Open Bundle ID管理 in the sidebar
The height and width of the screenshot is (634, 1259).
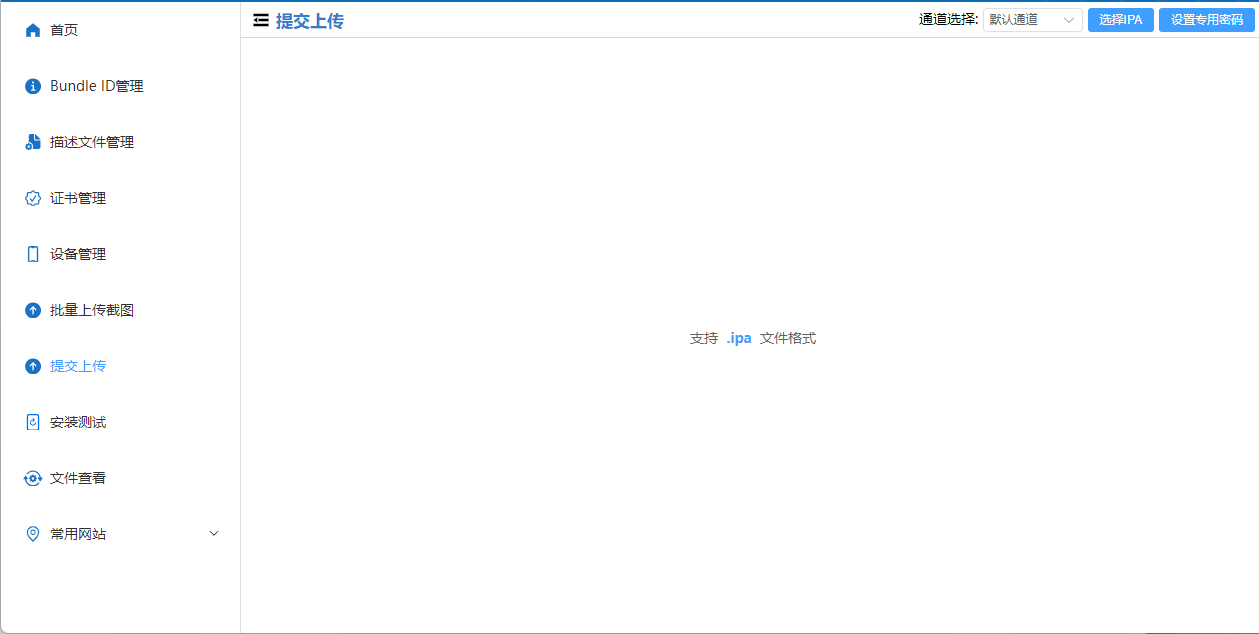tap(120, 86)
